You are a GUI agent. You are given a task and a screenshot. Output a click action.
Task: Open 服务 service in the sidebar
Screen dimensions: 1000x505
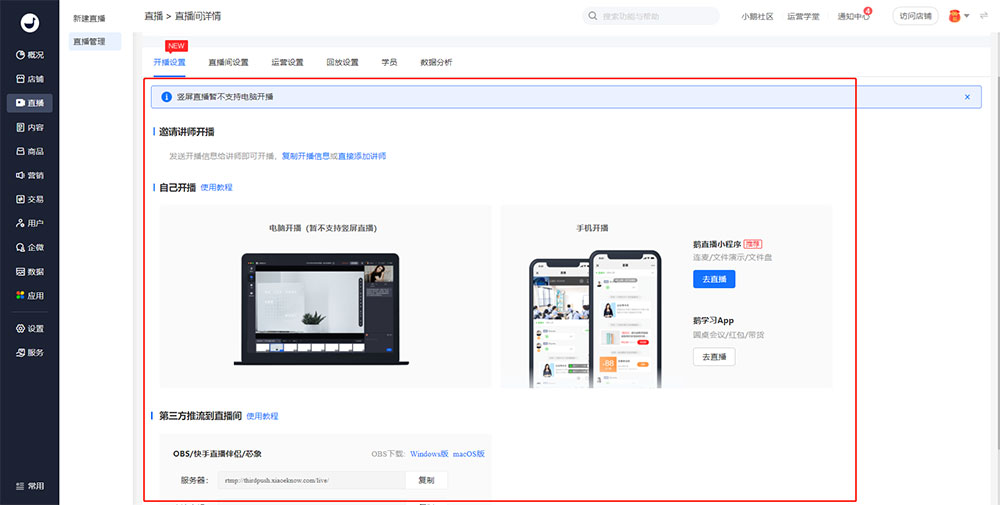coord(29,352)
